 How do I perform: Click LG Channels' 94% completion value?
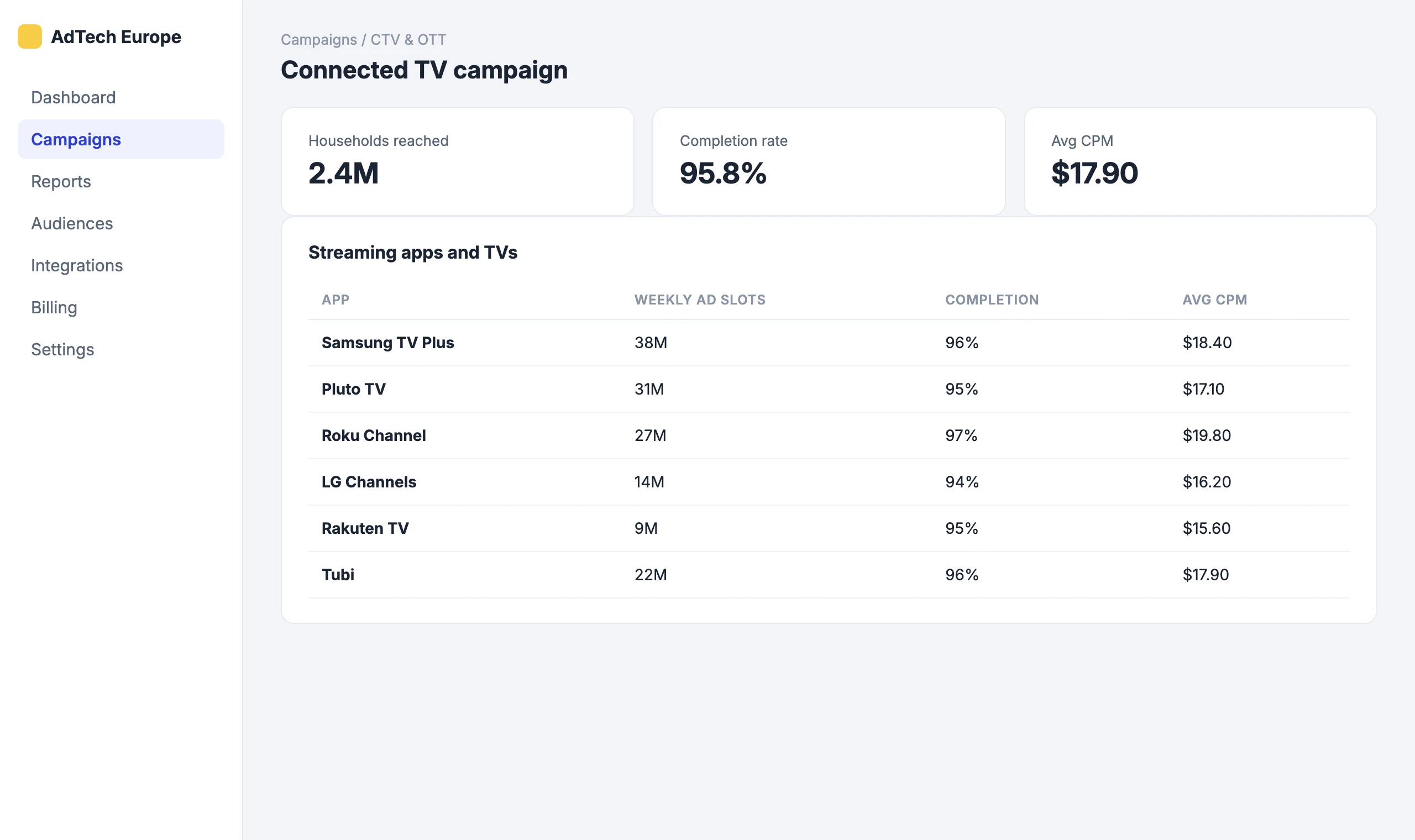coord(962,482)
